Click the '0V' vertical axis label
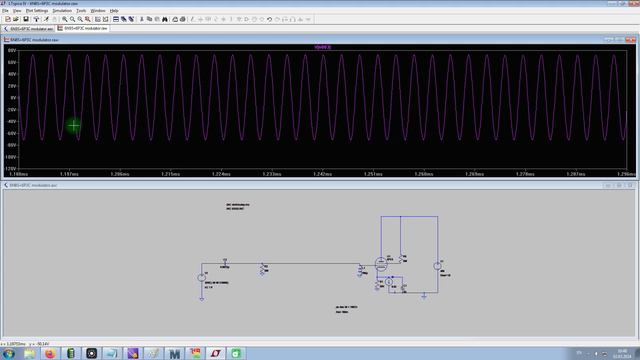 [13, 98]
